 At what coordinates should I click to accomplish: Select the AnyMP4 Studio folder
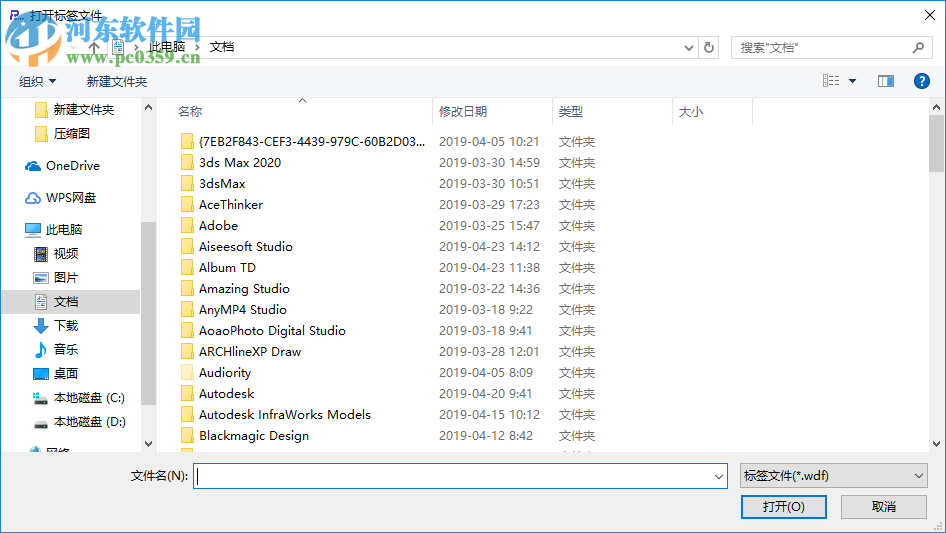coord(233,310)
